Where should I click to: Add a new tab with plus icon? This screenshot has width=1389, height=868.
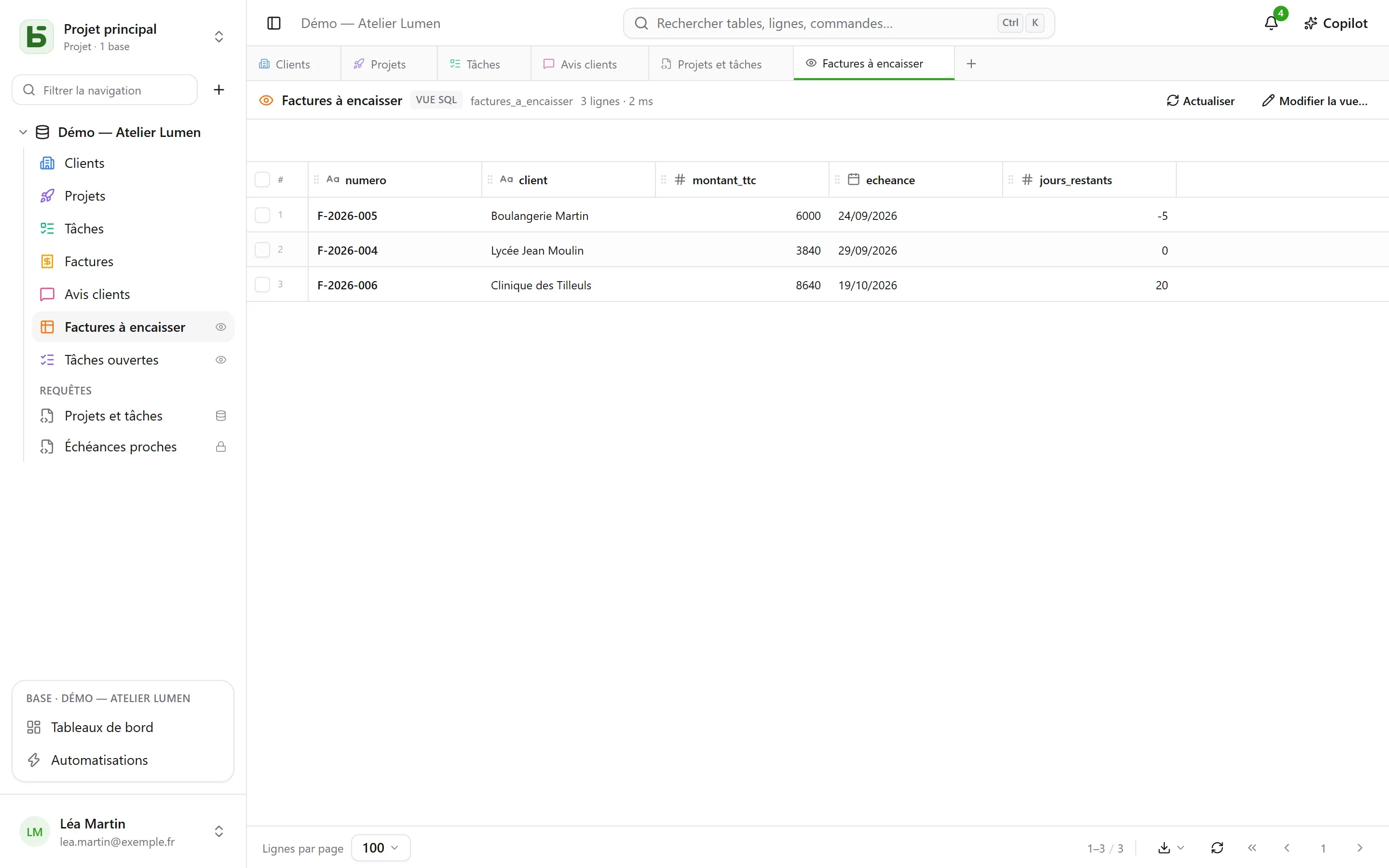click(x=971, y=64)
